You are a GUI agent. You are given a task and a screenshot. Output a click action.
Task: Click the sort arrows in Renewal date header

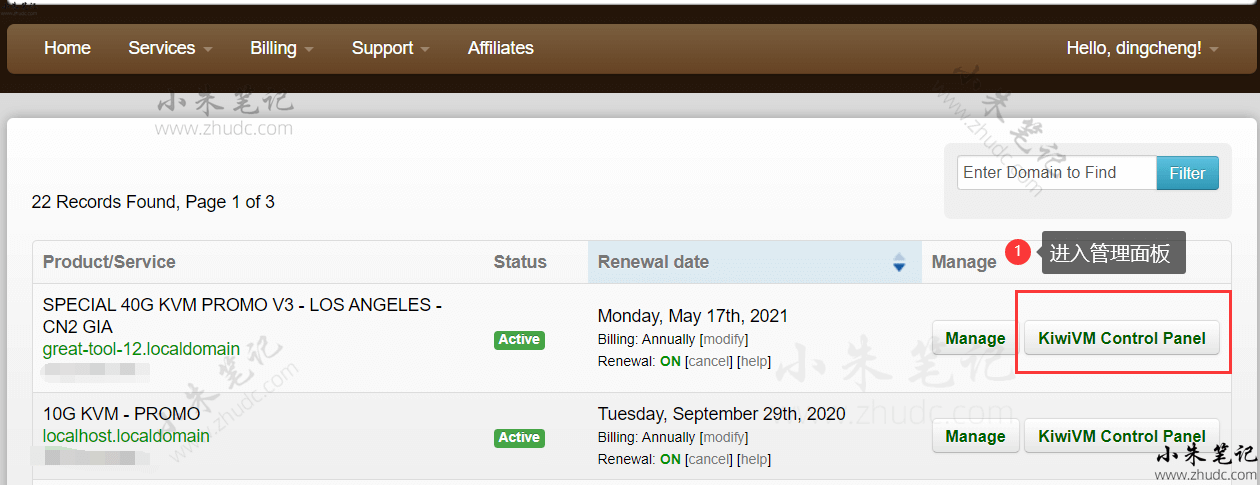click(898, 262)
